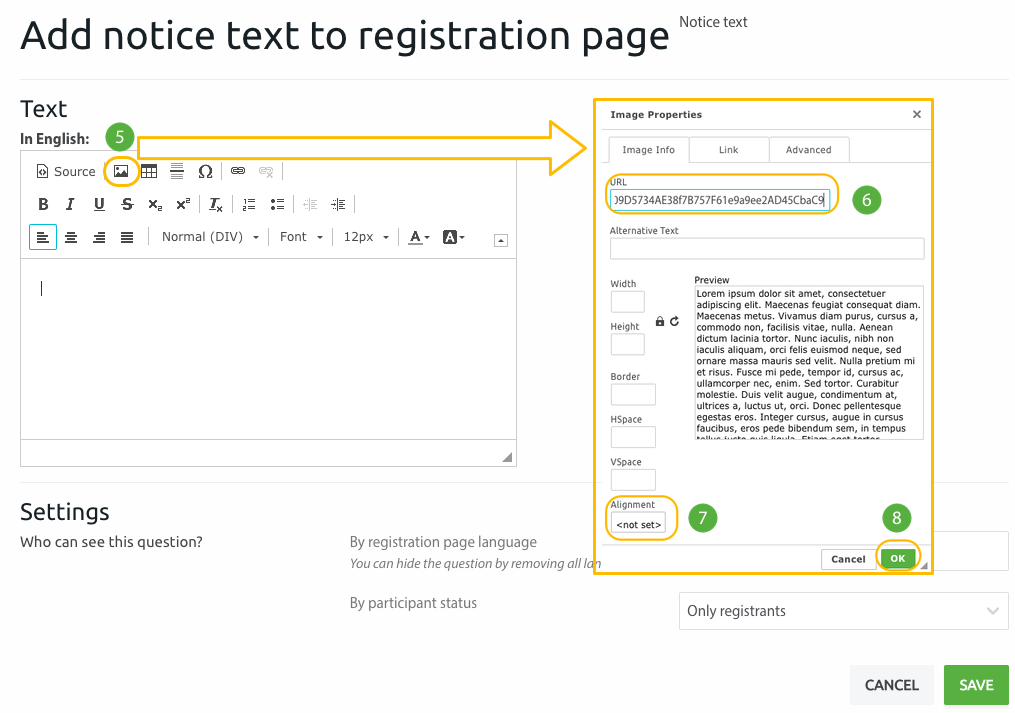Insert a table into the editor
Screen dimensions: 1015x713
pos(147,171)
